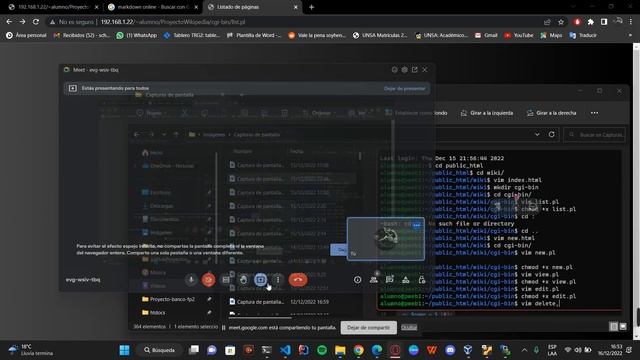Show the participants panel in Meet
This screenshot has width=640, height=360.
[x=373, y=280]
